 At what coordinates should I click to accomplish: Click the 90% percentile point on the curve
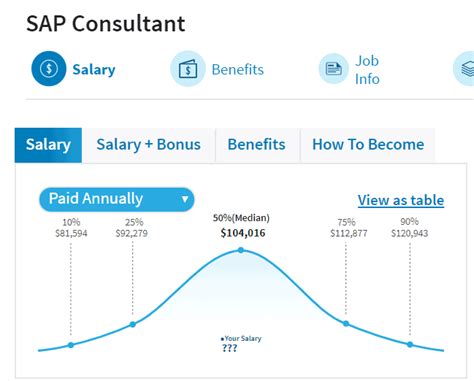410,344
